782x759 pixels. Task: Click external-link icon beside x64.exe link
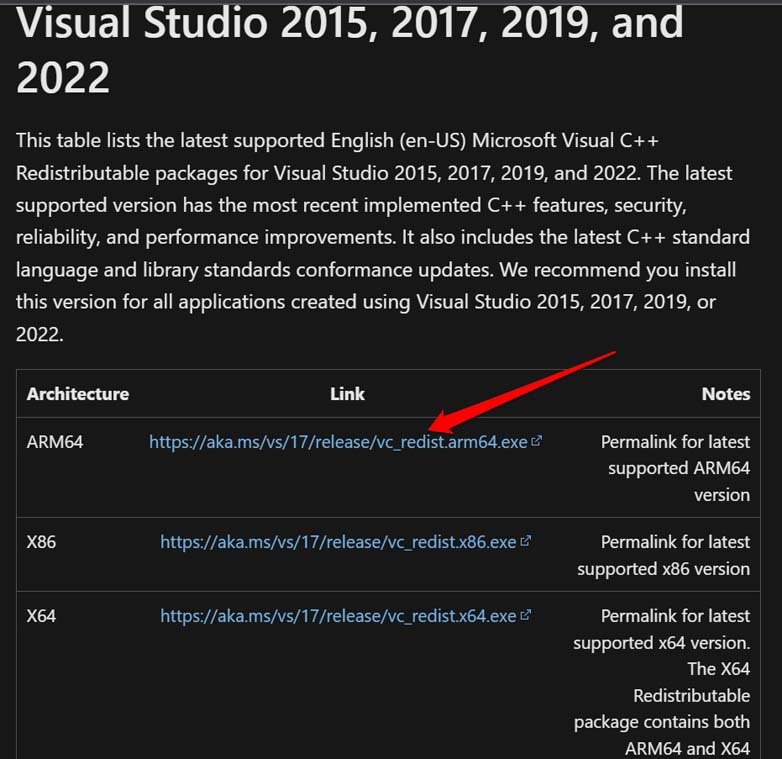(525, 616)
